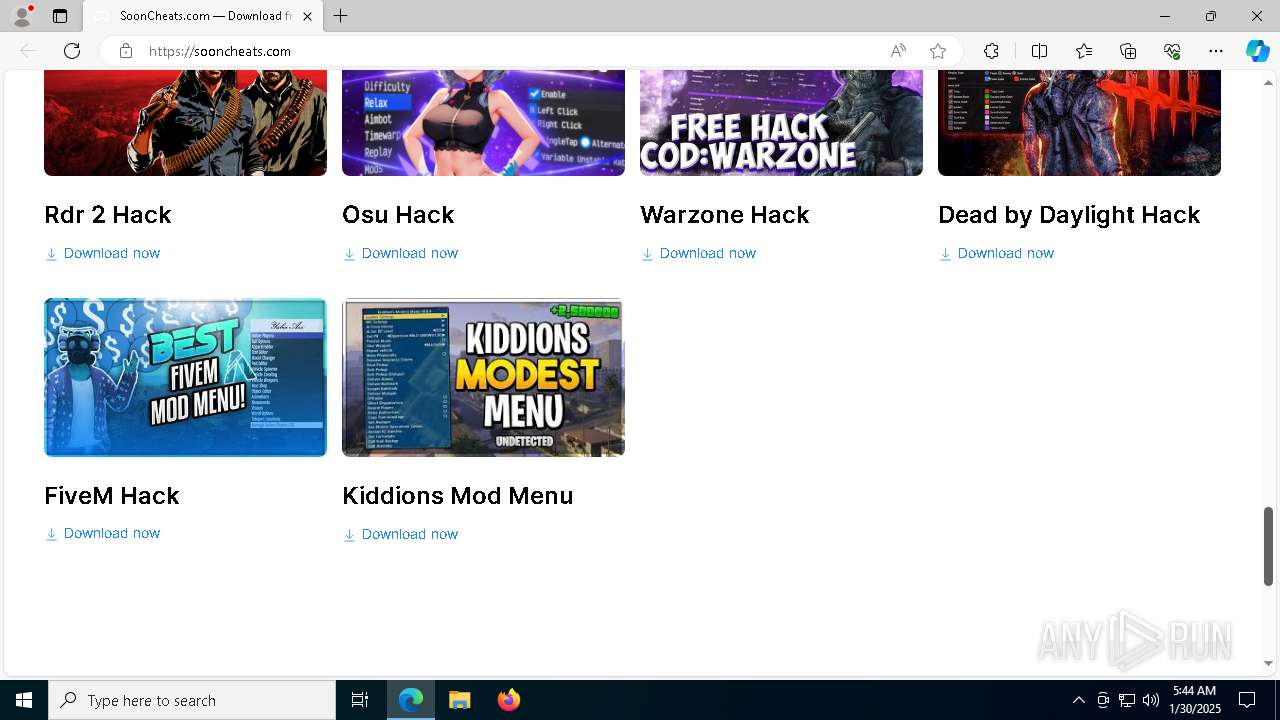Image resolution: width=1280 pixels, height=720 pixels.
Task: Open the Best FiveM Mod Menu thumbnail
Action: coord(185,377)
